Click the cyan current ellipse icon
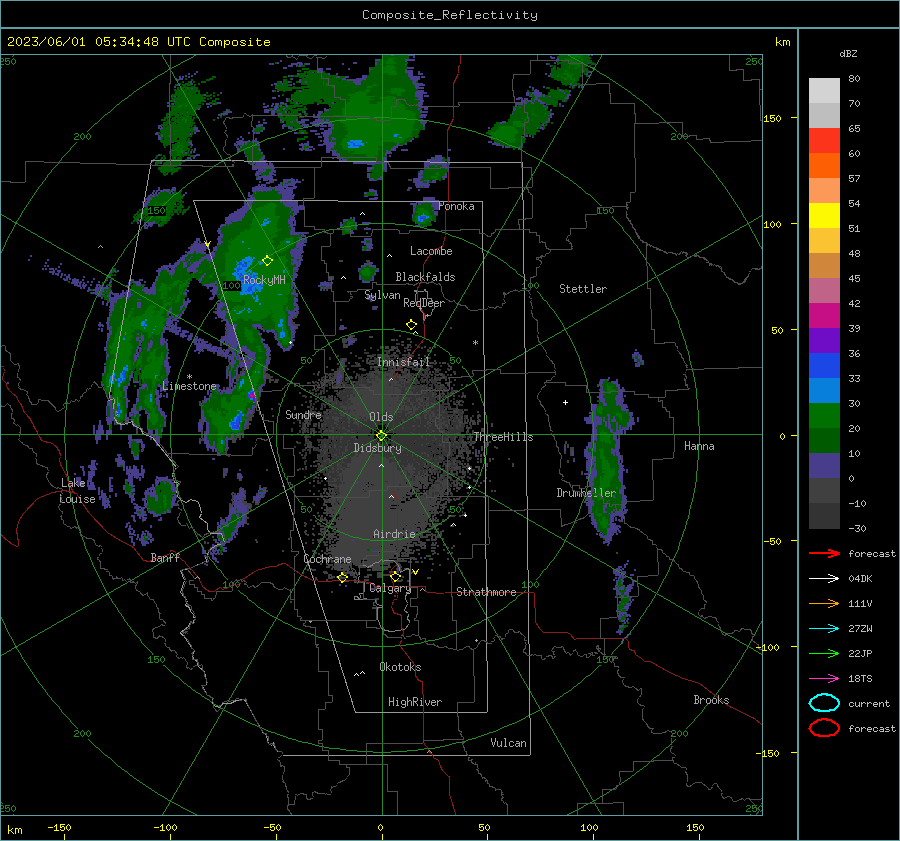 pos(824,703)
